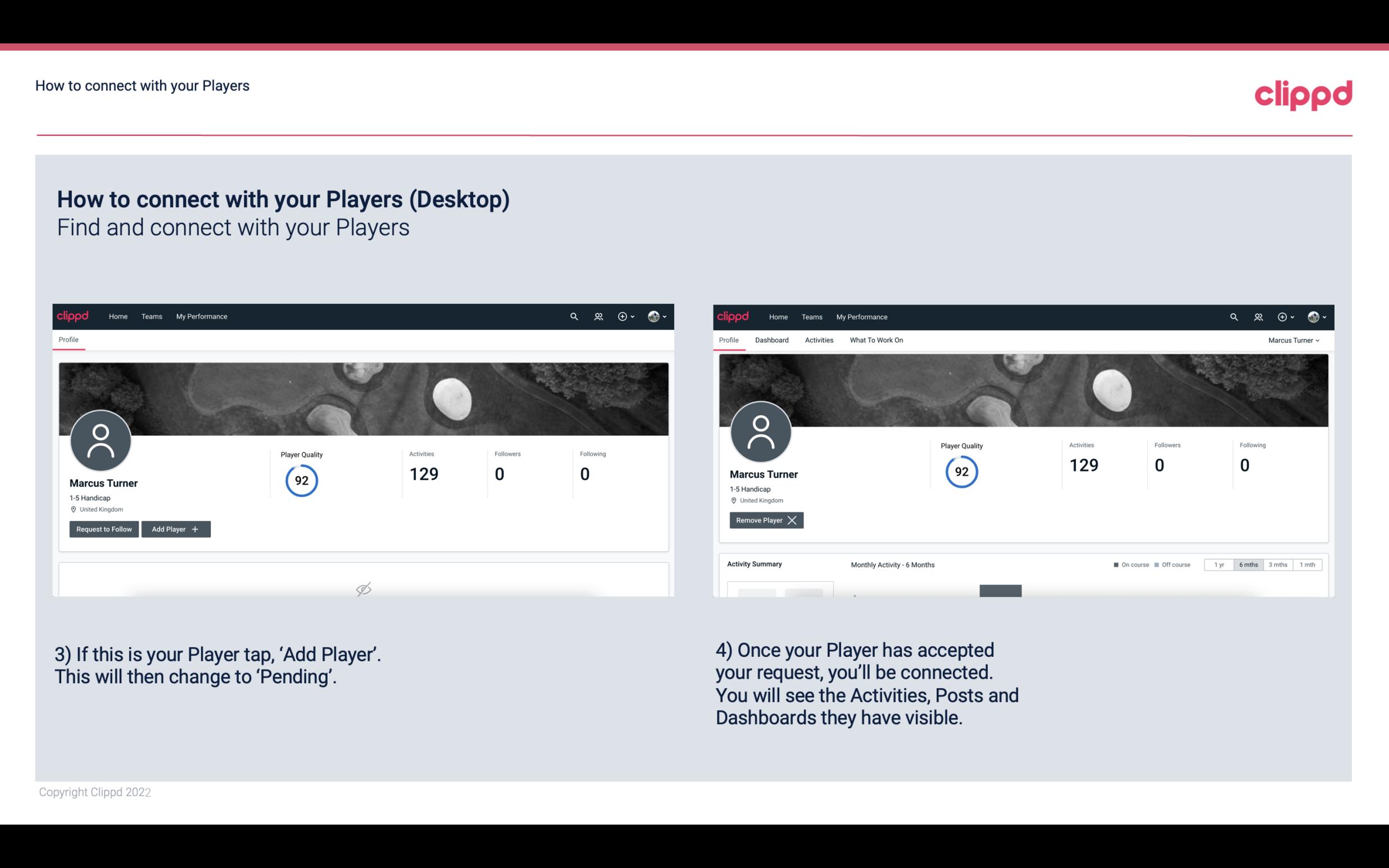Click the people/connections icon in left navbar
Screen dimensions: 1389x868
[x=596, y=316]
